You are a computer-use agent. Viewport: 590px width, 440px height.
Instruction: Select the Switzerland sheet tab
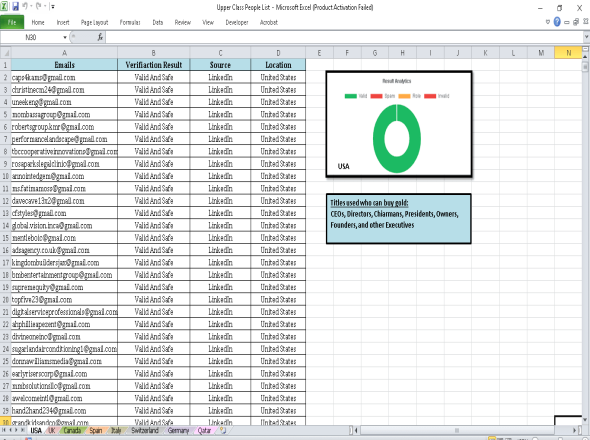pyautogui.click(x=144, y=430)
